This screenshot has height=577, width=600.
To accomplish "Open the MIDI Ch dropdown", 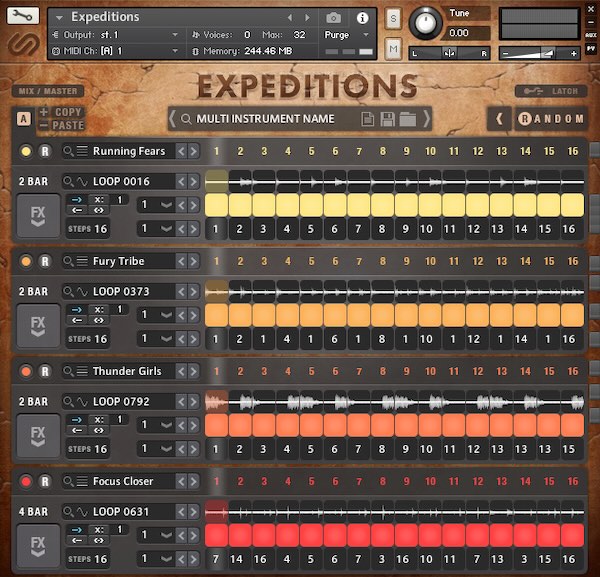I will pyautogui.click(x=116, y=51).
